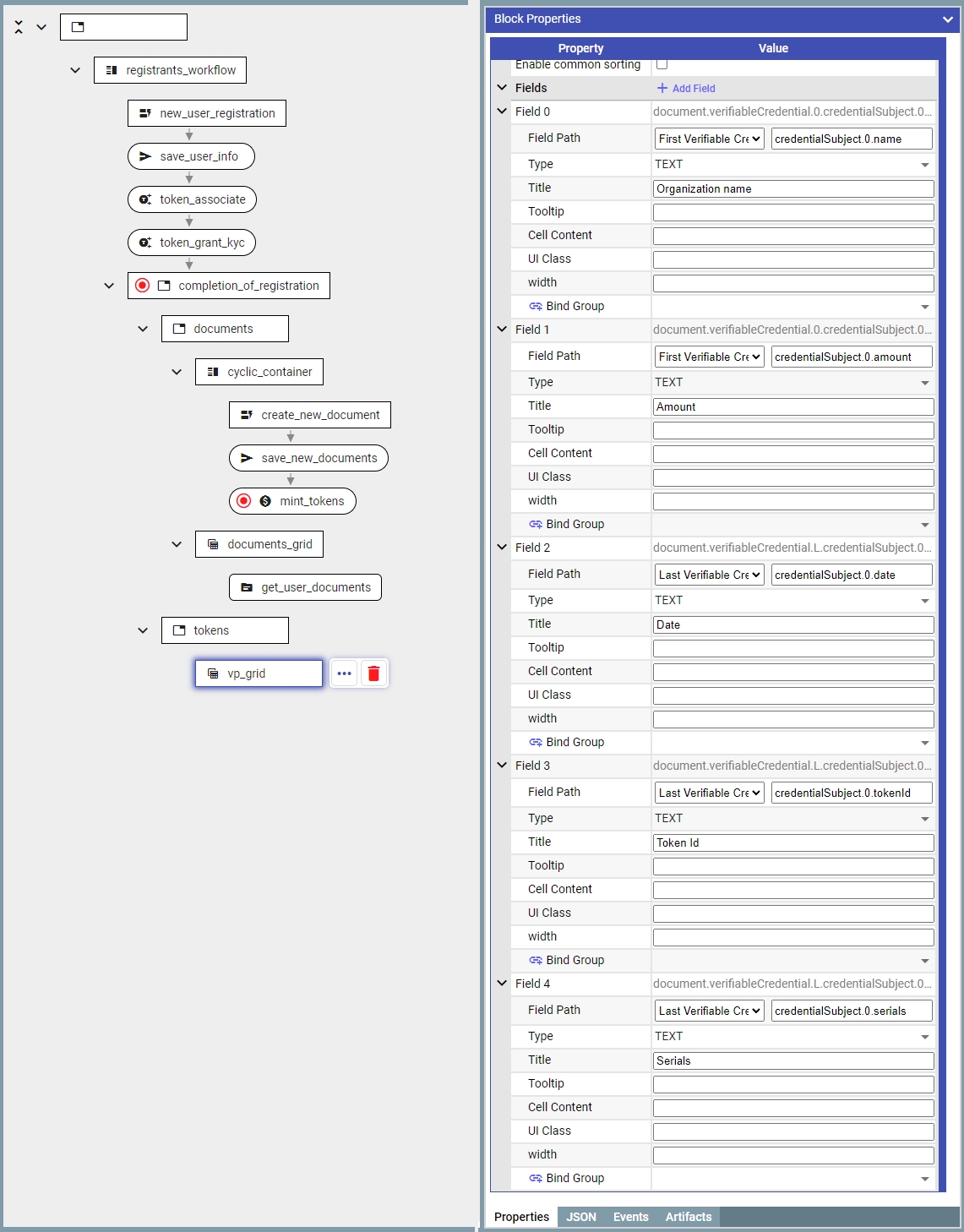Click the Title input containing Organization name
The height and width of the screenshot is (1232, 964).
(792, 188)
